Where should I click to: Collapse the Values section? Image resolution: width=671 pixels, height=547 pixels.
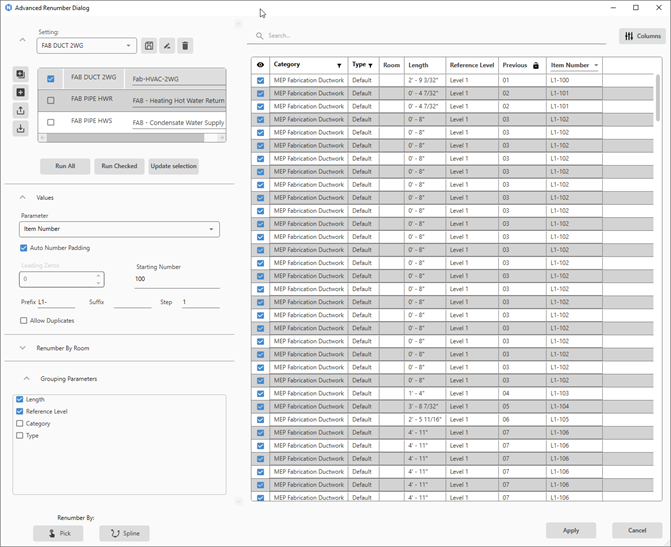tap(23, 197)
